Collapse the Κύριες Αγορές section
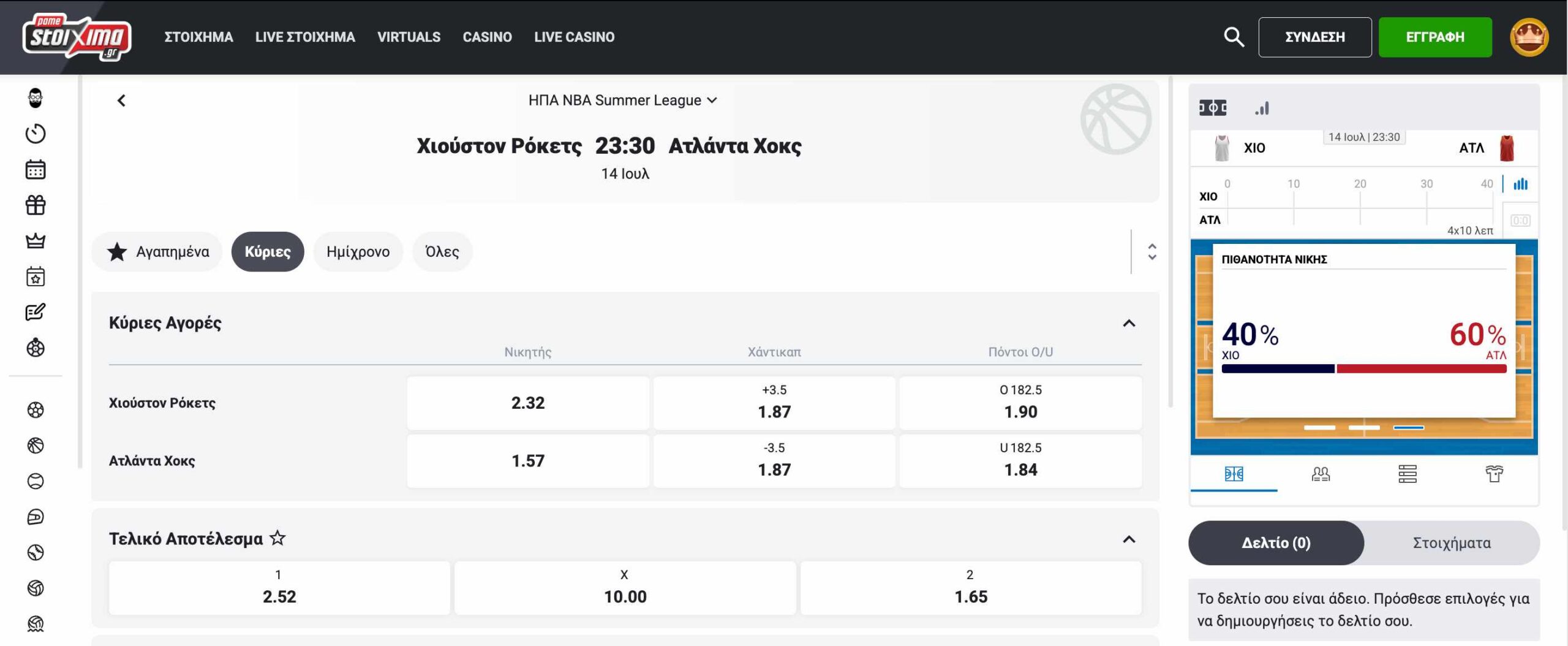Image resolution: width=1568 pixels, height=646 pixels. tap(1129, 323)
